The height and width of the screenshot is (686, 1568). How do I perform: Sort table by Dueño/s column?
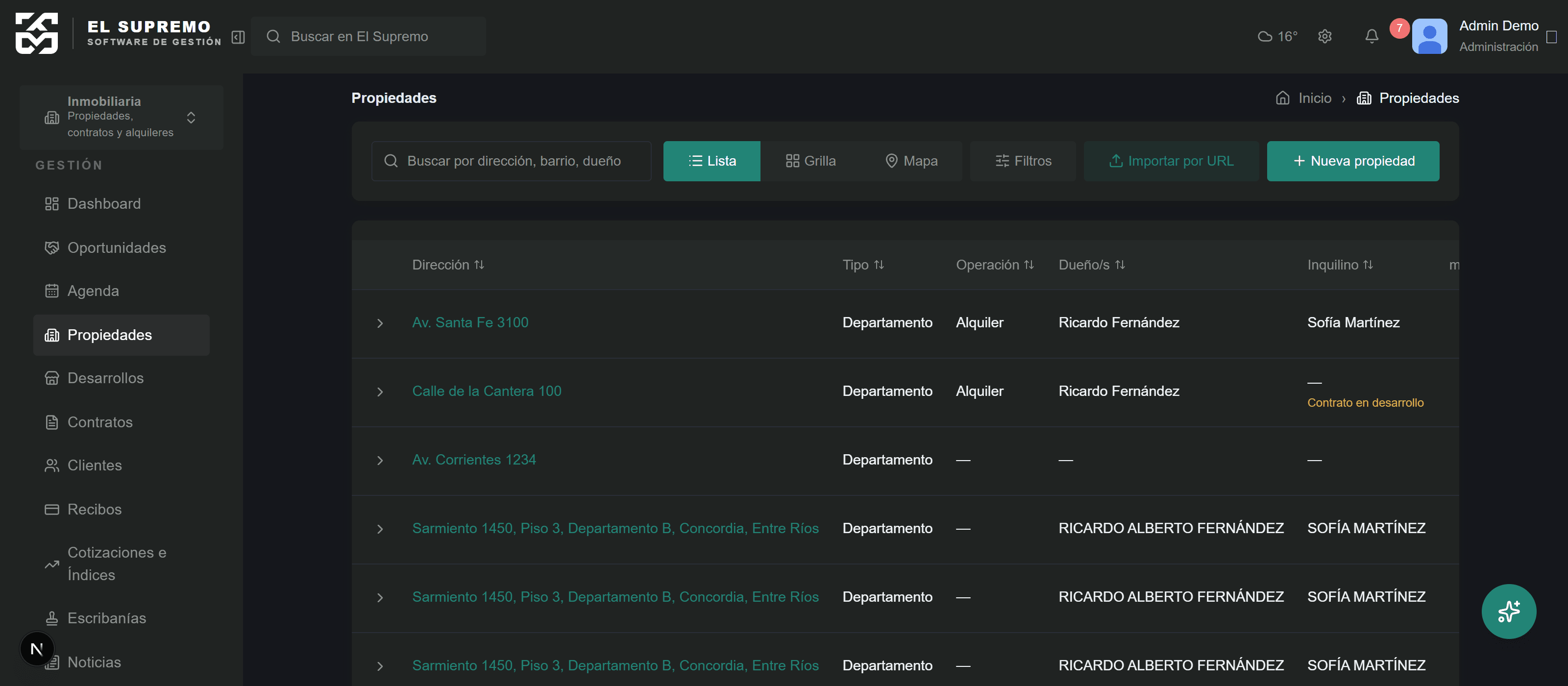(1091, 265)
